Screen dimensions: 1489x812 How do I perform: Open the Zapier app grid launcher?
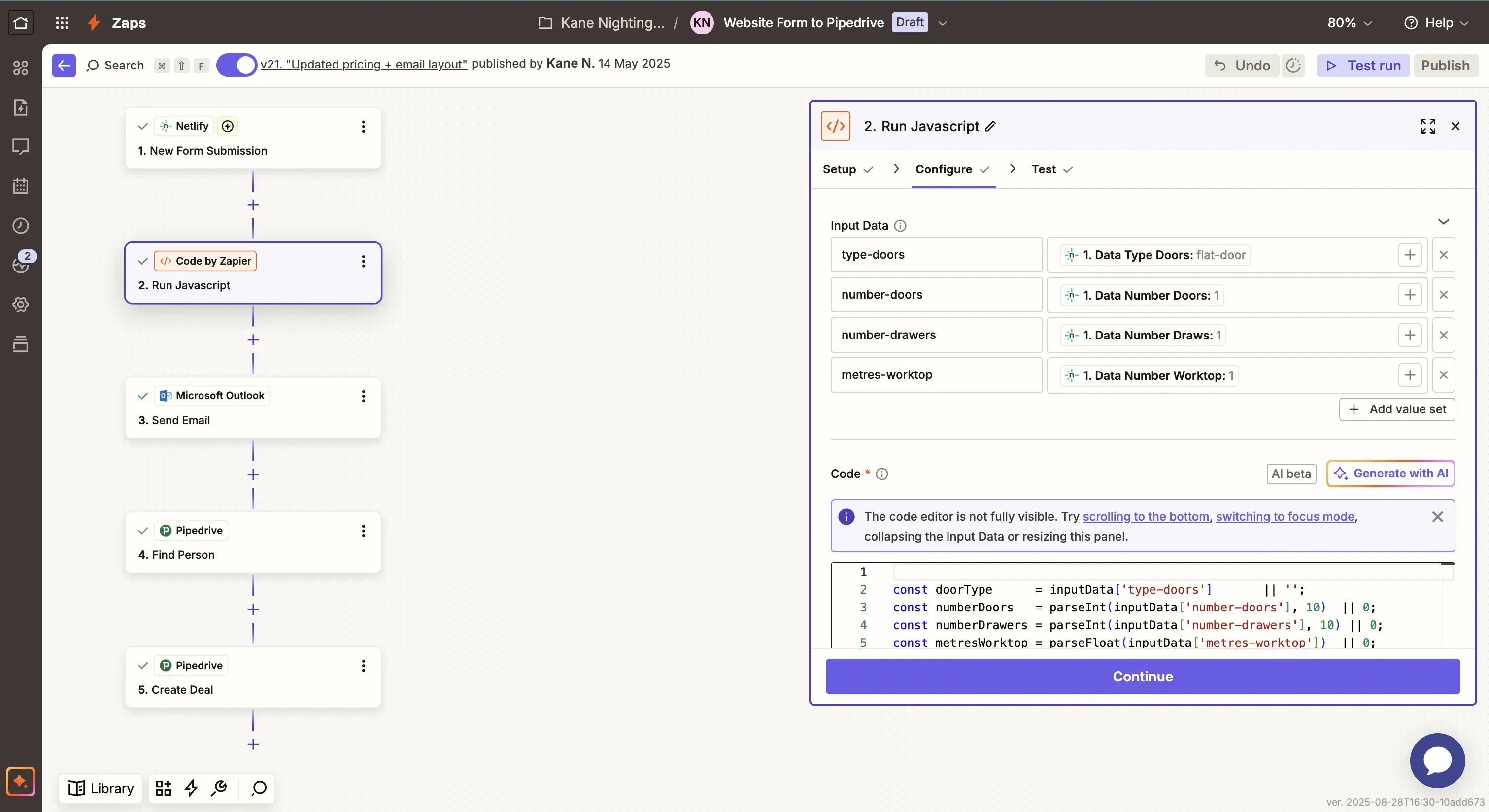[62, 23]
